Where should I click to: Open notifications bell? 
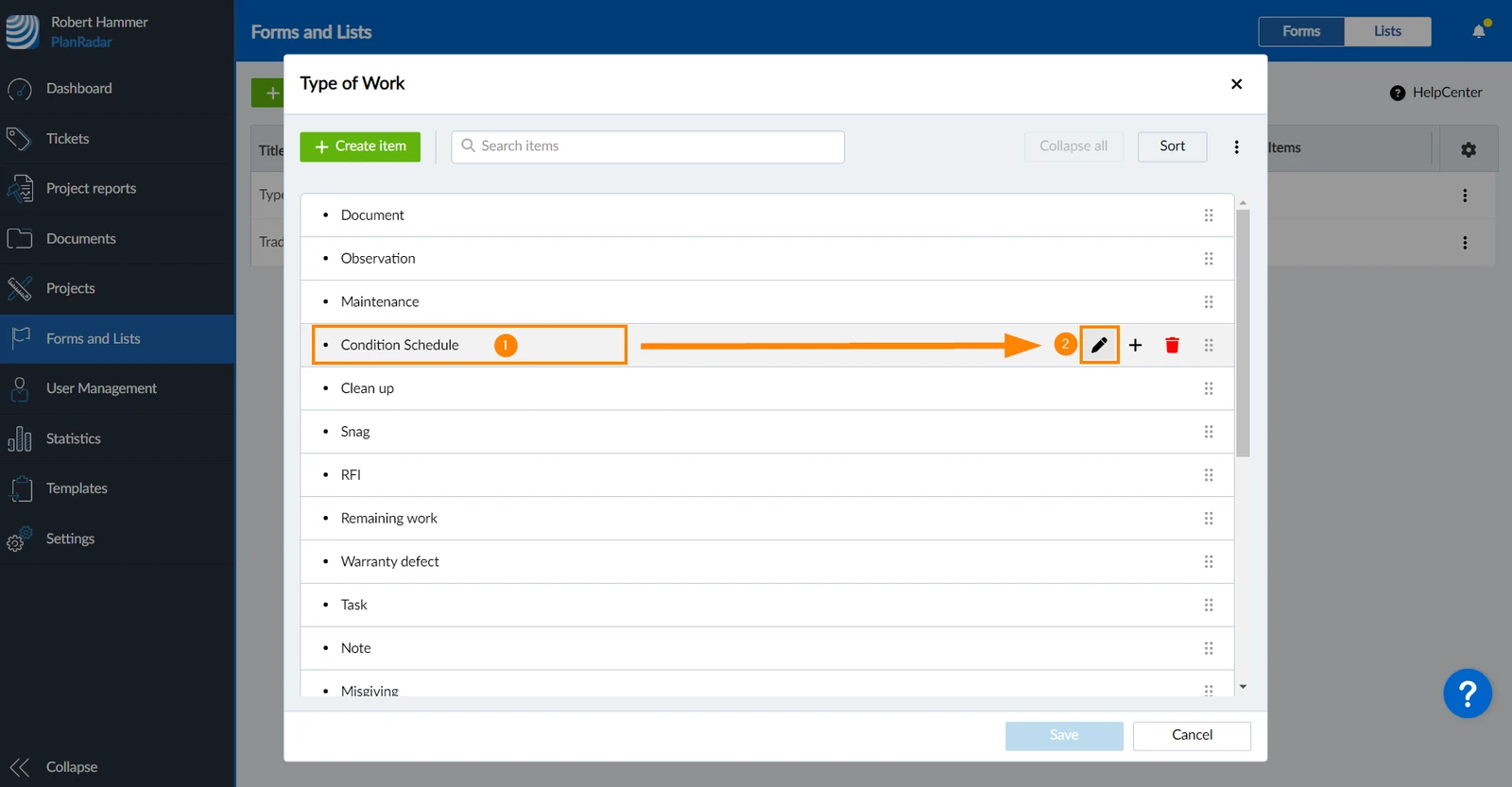coord(1479,31)
